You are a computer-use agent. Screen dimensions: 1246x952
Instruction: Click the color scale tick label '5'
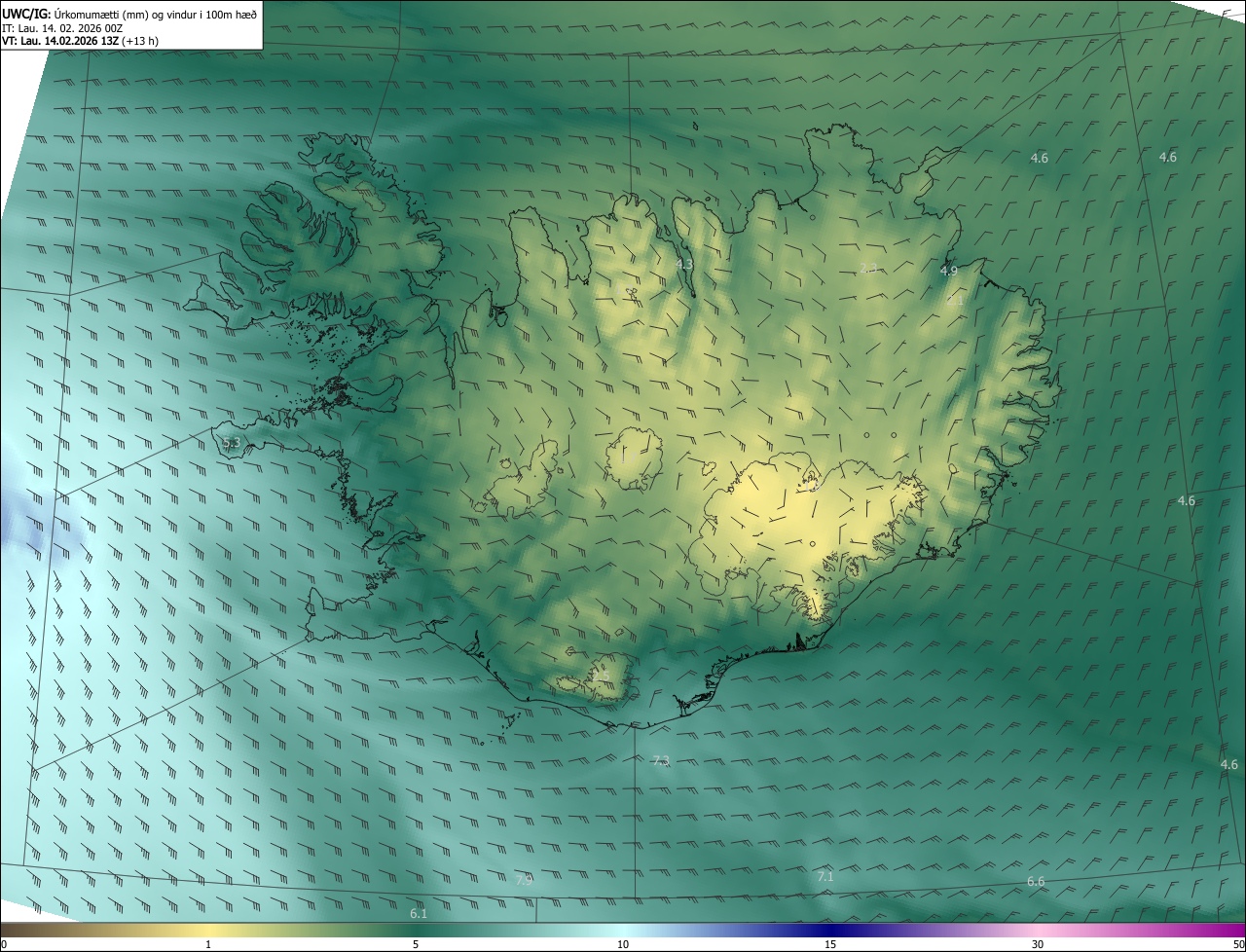pos(416,944)
